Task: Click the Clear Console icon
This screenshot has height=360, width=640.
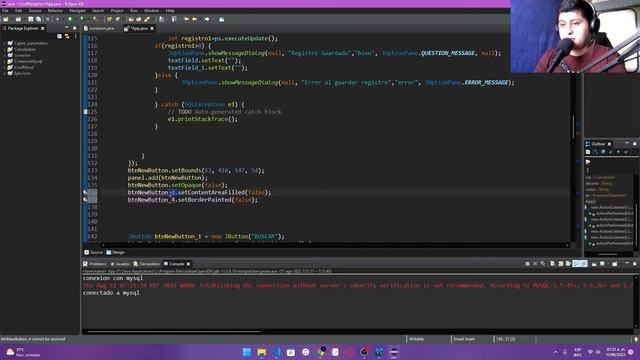Action: pyautogui.click(x=553, y=264)
